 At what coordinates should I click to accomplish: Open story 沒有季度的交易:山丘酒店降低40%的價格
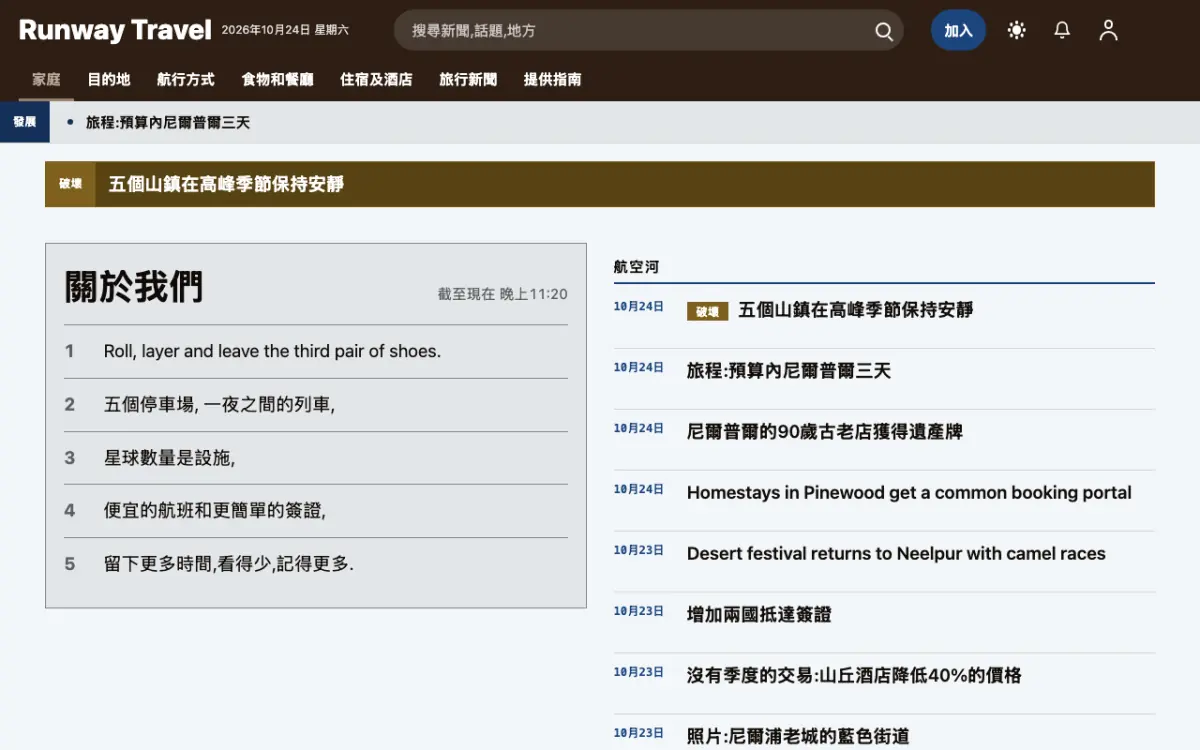point(854,676)
